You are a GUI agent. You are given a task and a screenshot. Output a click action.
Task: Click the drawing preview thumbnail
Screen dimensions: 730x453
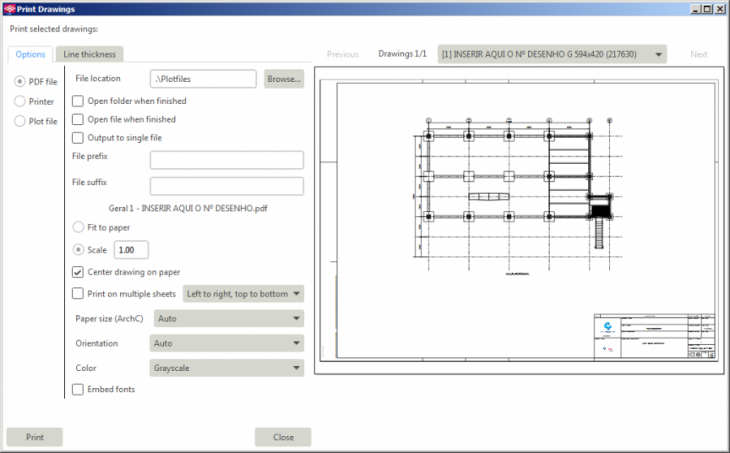(x=519, y=220)
